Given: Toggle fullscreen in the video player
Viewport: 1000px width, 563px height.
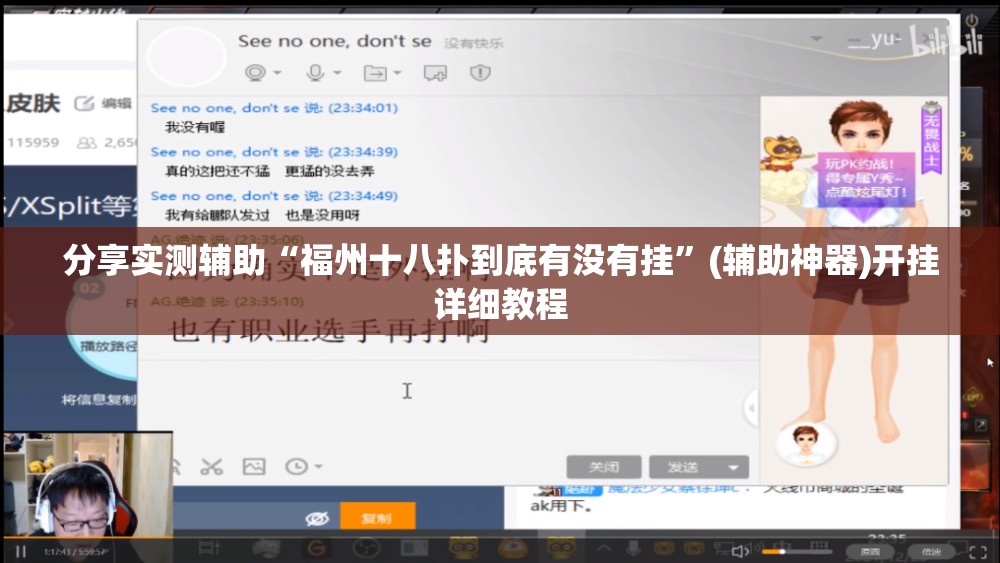Looking at the screenshot, I should point(978,552).
